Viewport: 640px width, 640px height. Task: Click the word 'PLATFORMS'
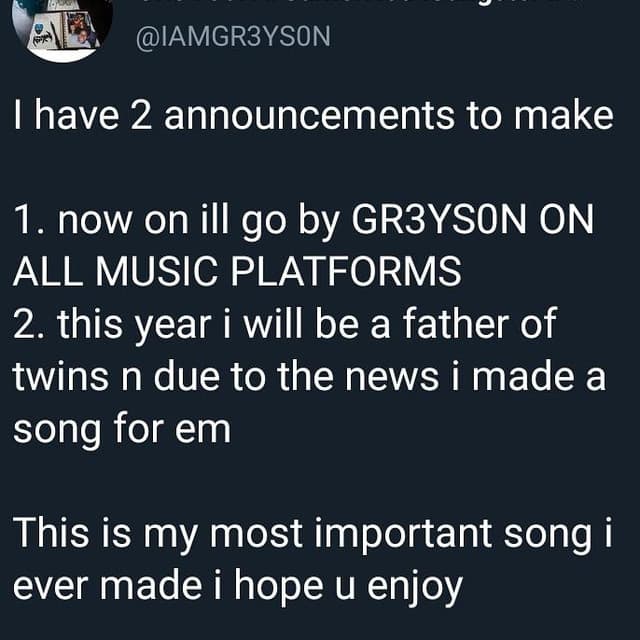tap(347, 271)
